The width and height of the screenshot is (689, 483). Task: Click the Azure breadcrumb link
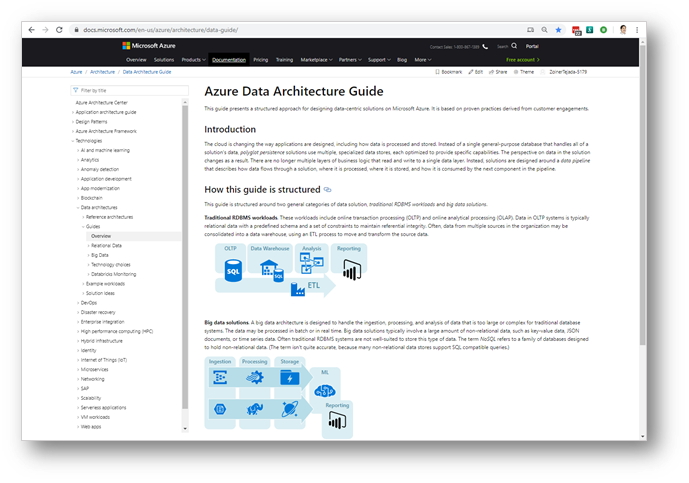click(x=76, y=72)
